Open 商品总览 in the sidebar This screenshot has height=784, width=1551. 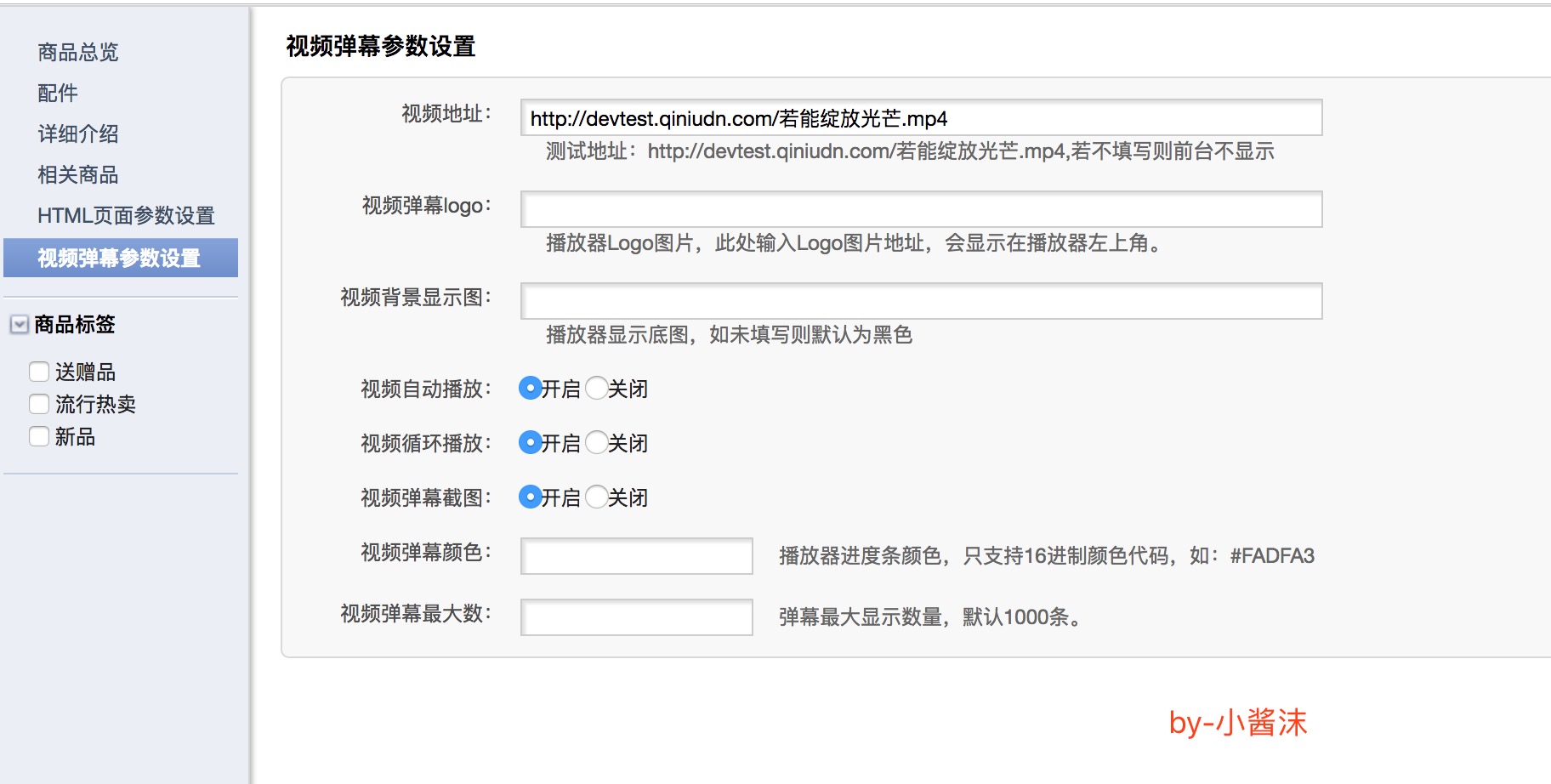[78, 53]
